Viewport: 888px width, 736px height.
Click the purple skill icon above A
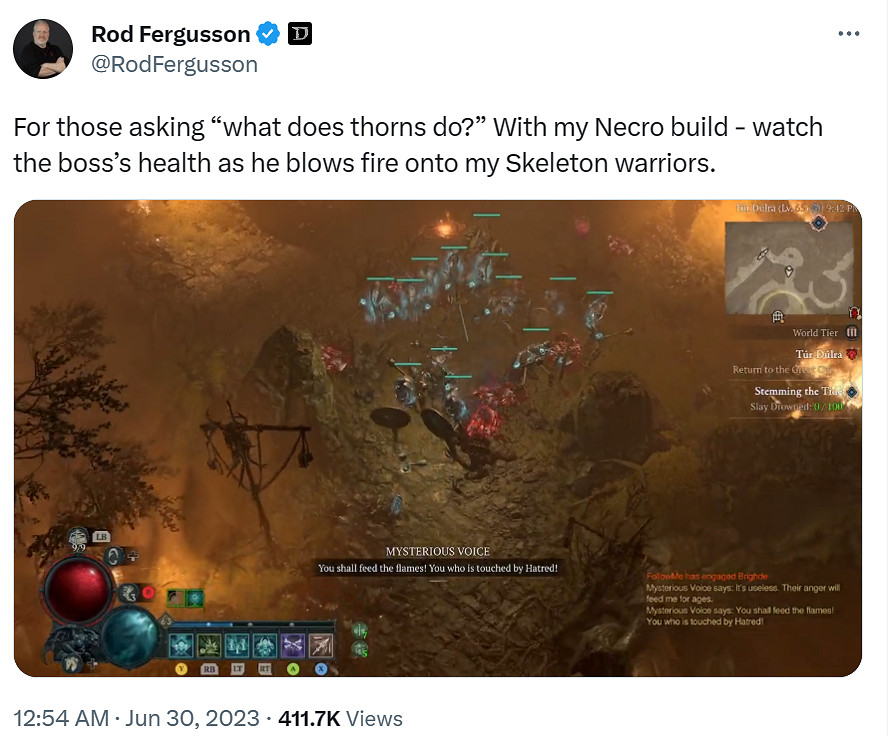293,645
